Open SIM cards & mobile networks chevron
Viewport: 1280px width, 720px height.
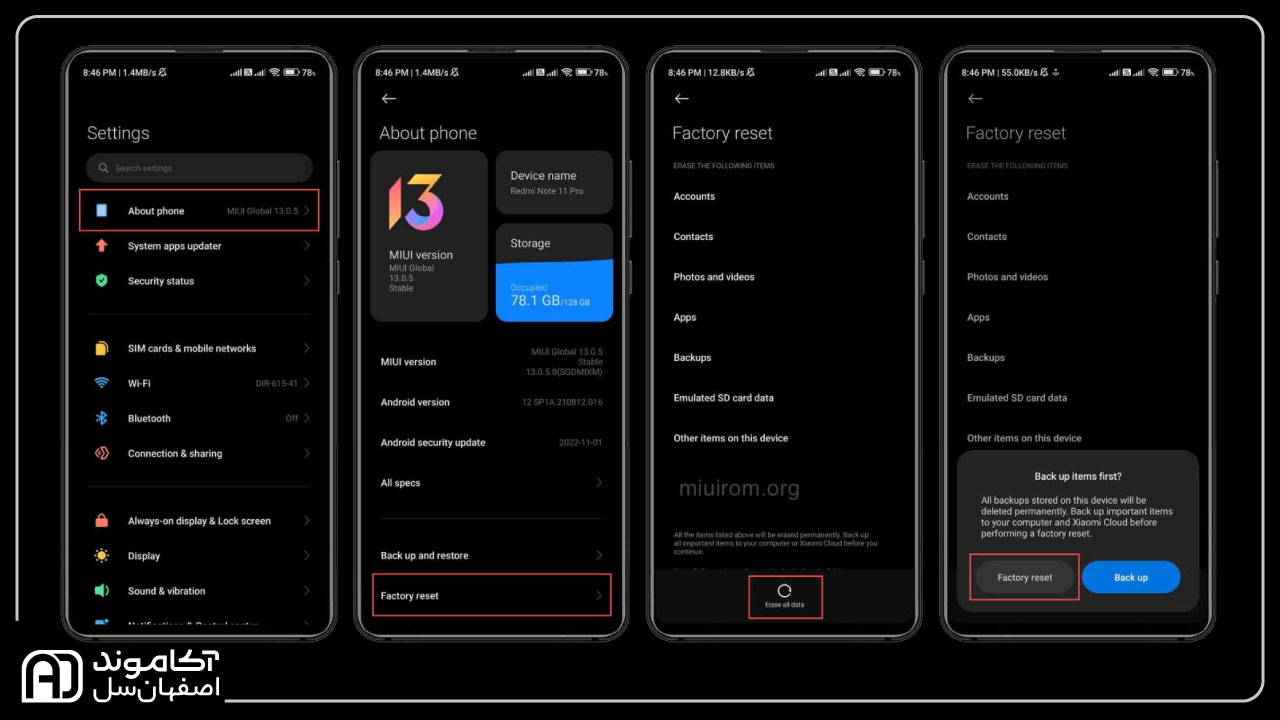point(307,348)
